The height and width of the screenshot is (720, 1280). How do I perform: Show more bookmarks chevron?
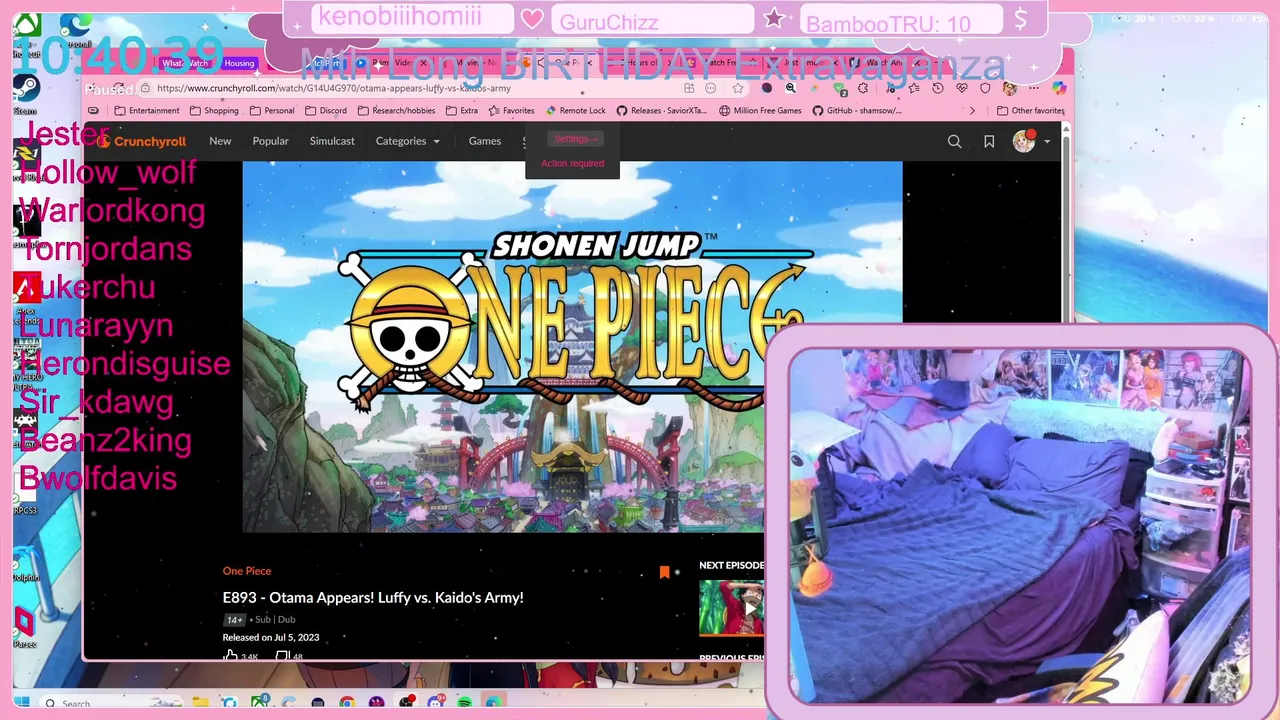972,111
